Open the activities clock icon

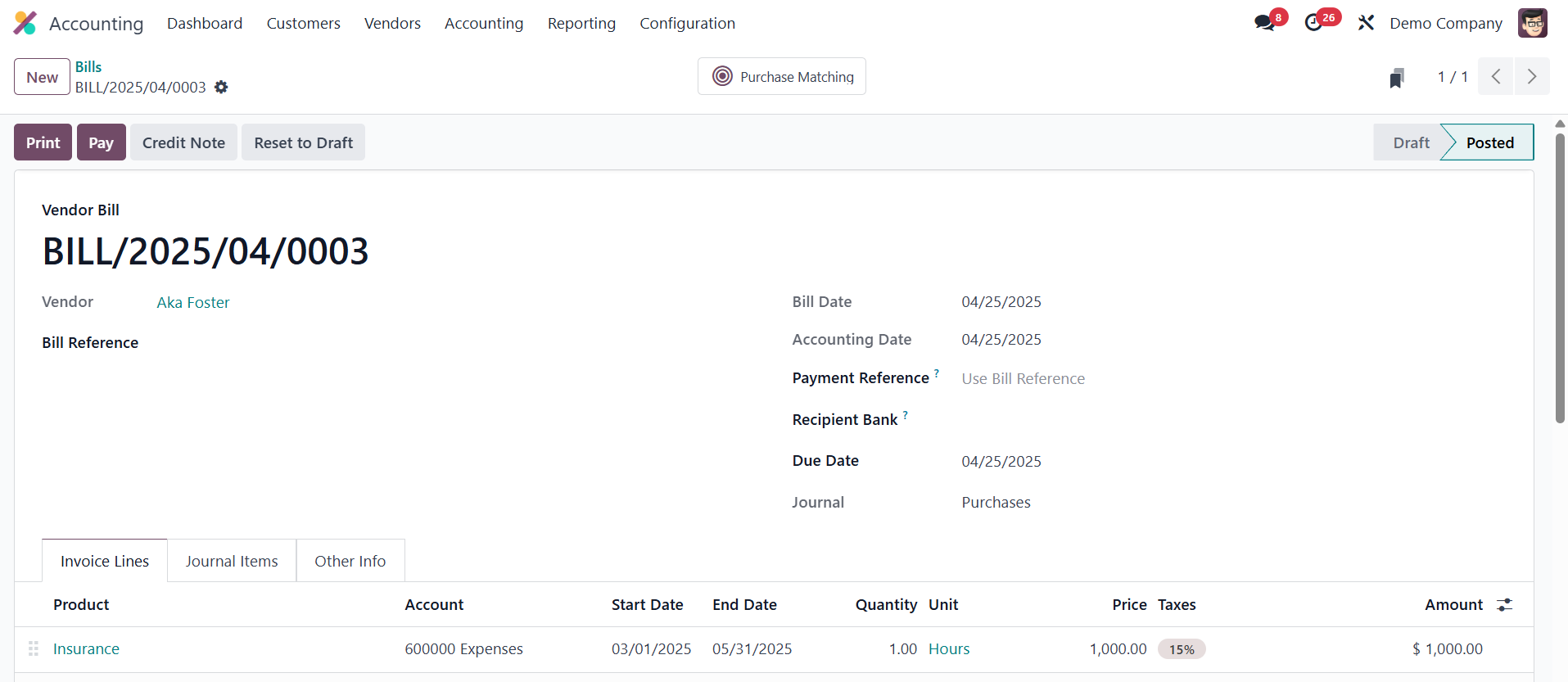[1313, 23]
